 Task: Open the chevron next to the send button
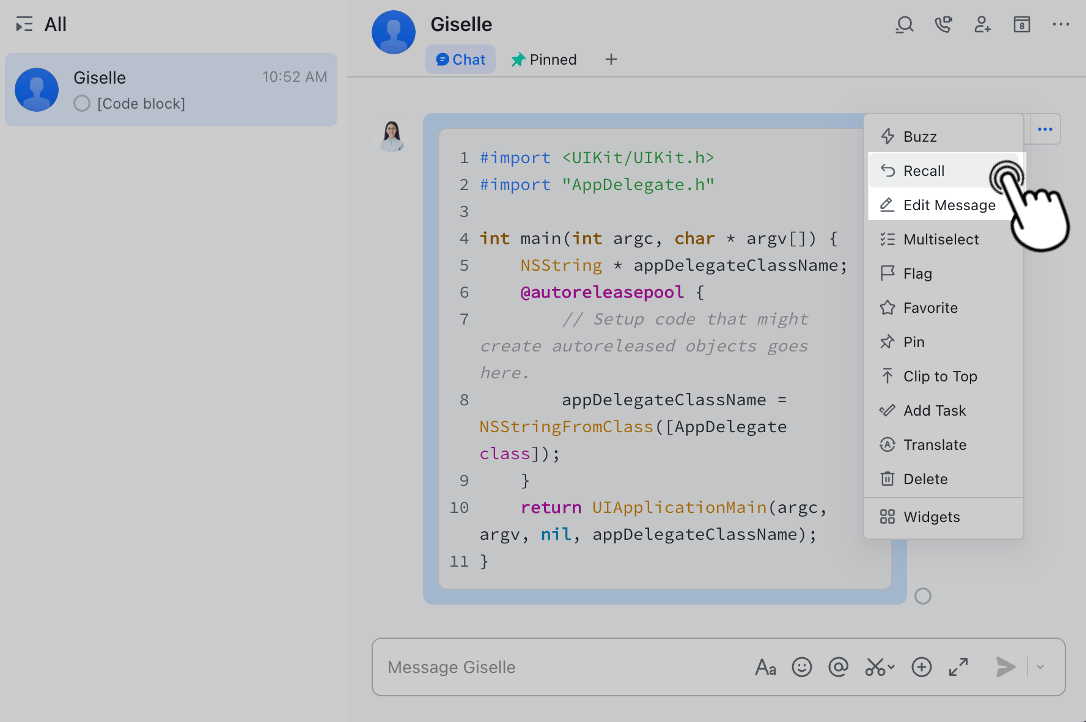[x=1039, y=667]
